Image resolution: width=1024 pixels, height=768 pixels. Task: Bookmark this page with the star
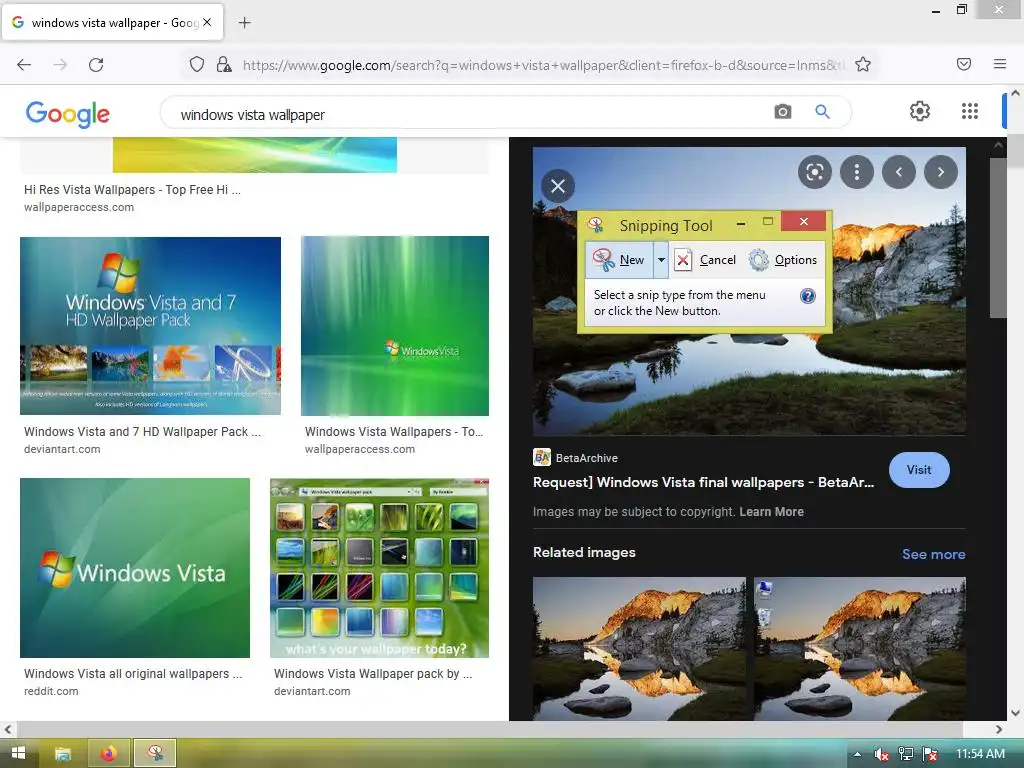coord(863,64)
